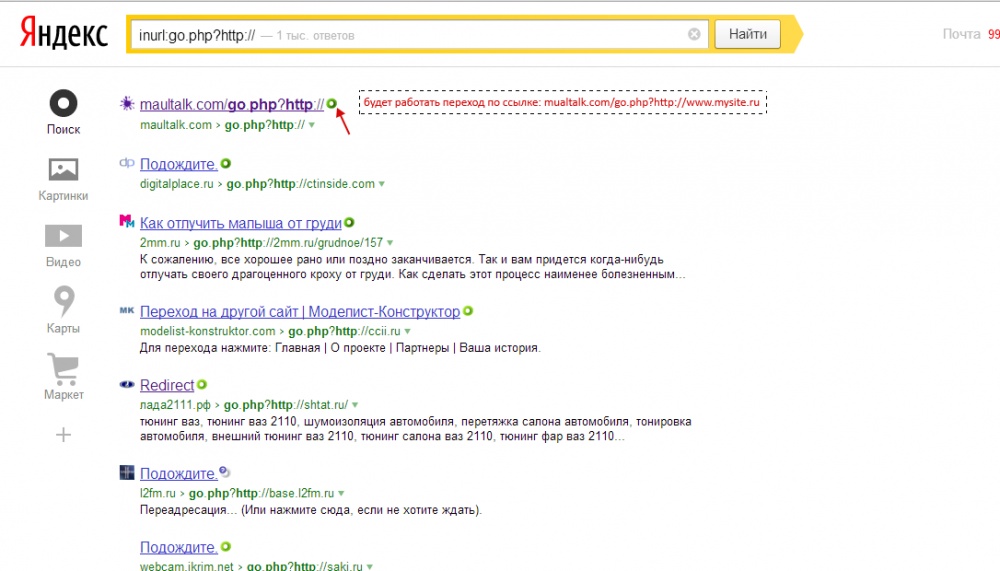1000x571 pixels.
Task: Click maultalk.com green domain text
Action: point(176,125)
